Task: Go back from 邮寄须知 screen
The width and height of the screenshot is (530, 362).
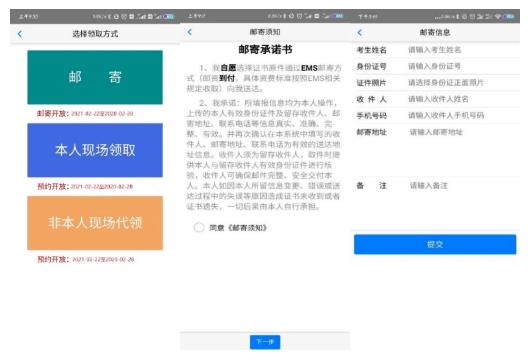Action: click(190, 32)
